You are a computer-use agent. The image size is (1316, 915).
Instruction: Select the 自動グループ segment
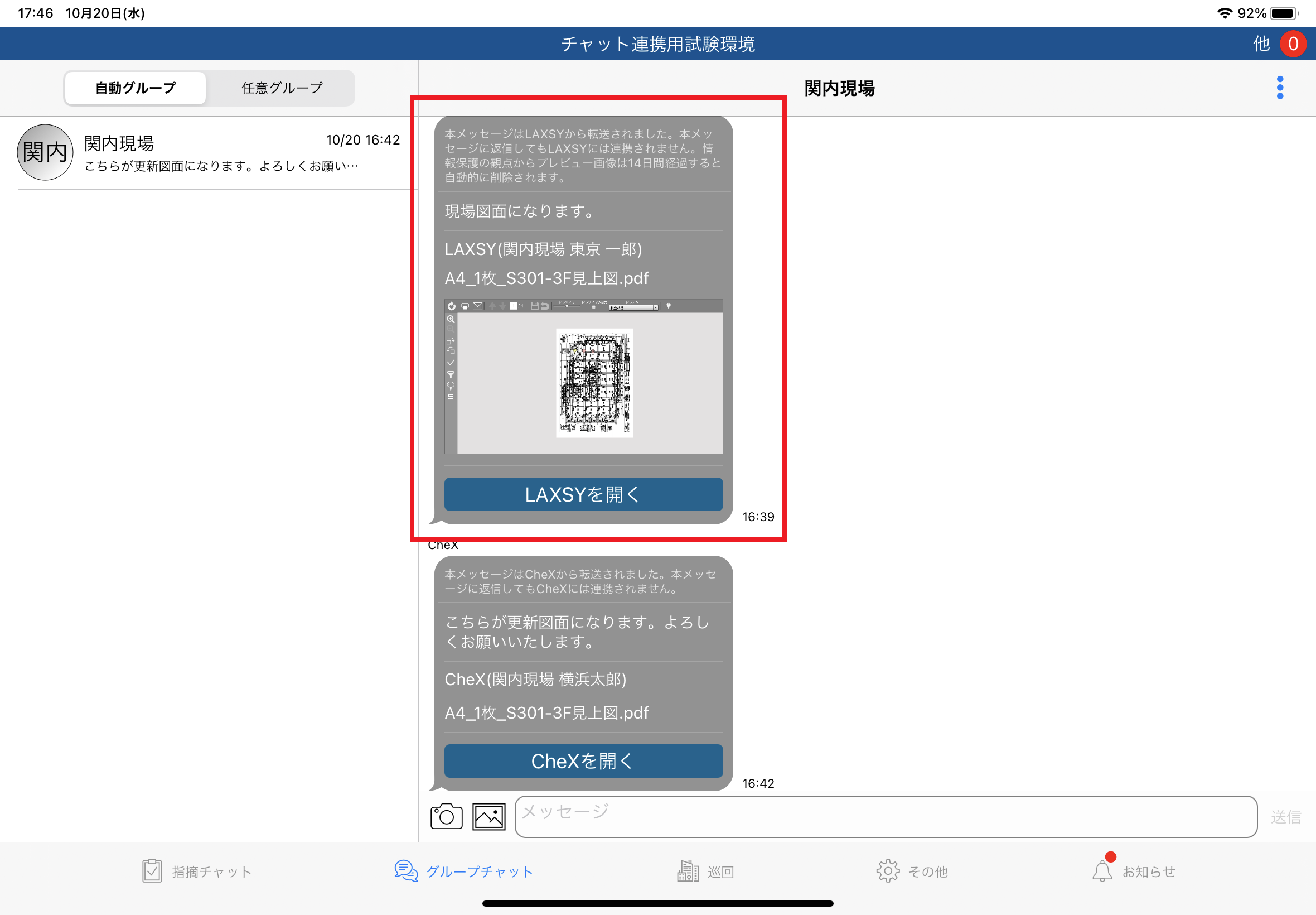tap(135, 88)
